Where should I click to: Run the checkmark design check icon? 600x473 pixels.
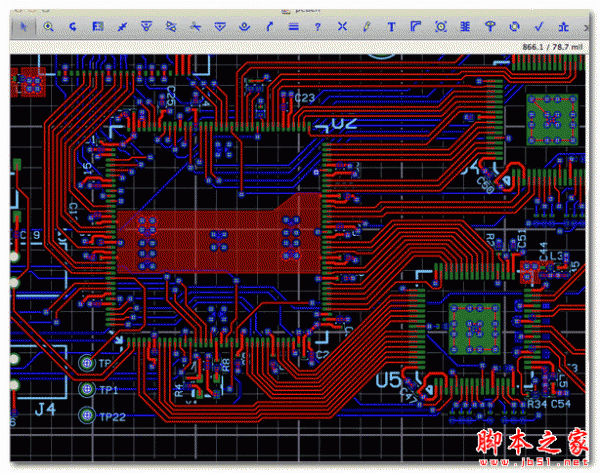[539, 27]
